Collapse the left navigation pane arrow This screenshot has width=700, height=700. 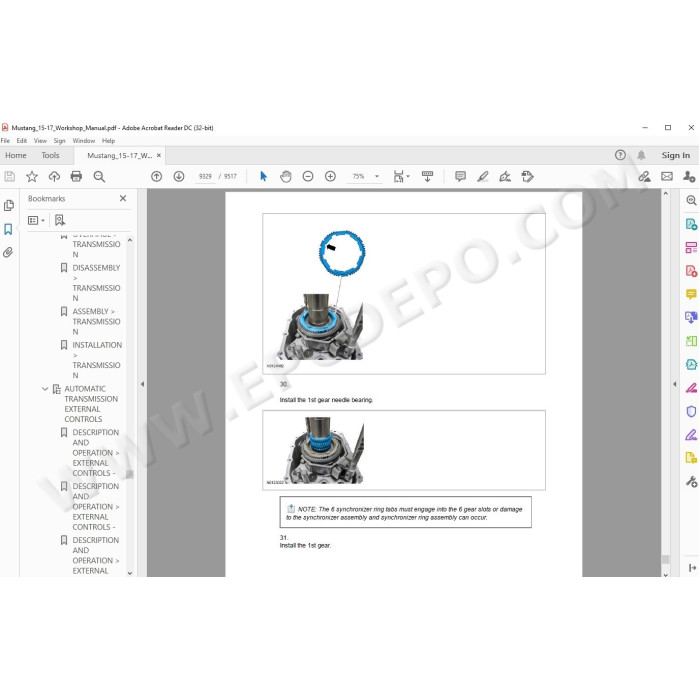pos(142,384)
